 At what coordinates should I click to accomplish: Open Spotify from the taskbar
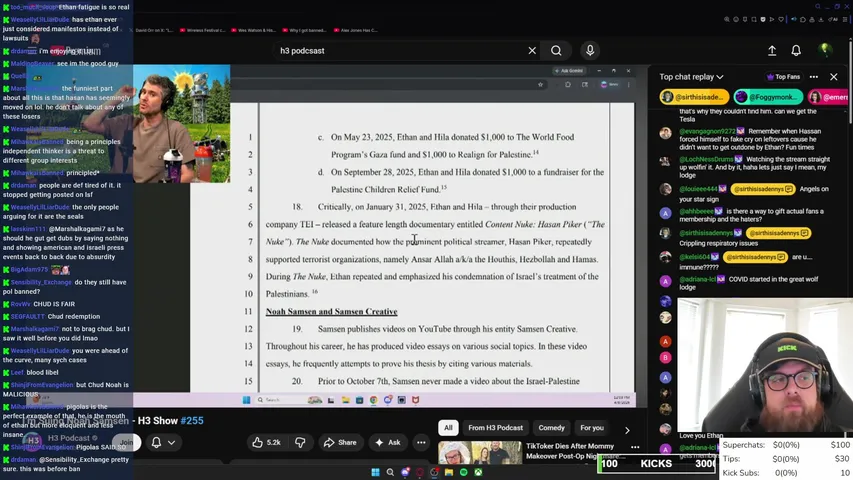pyautogui.click(x=463, y=472)
